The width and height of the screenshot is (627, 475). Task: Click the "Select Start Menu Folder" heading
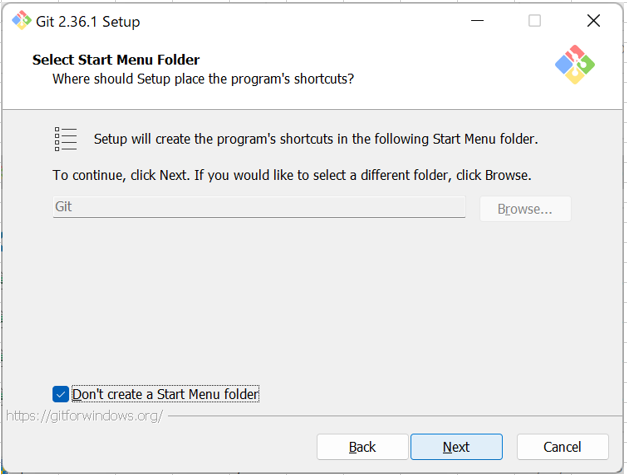[116, 60]
